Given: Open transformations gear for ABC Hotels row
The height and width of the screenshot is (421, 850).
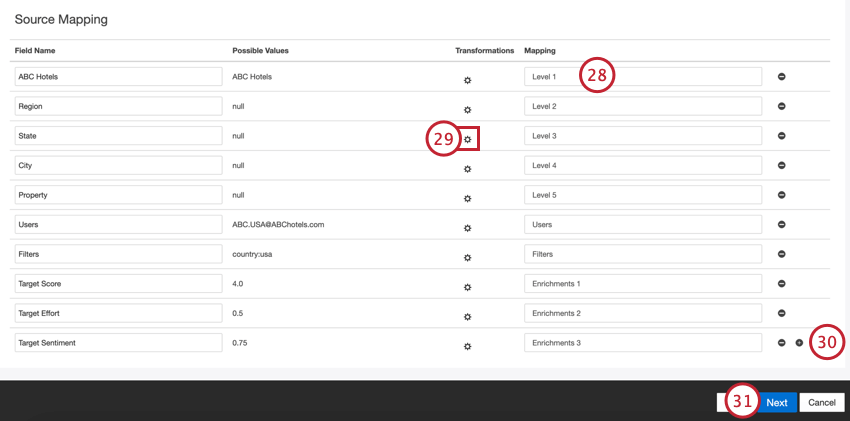Looking at the screenshot, I should tap(467, 80).
